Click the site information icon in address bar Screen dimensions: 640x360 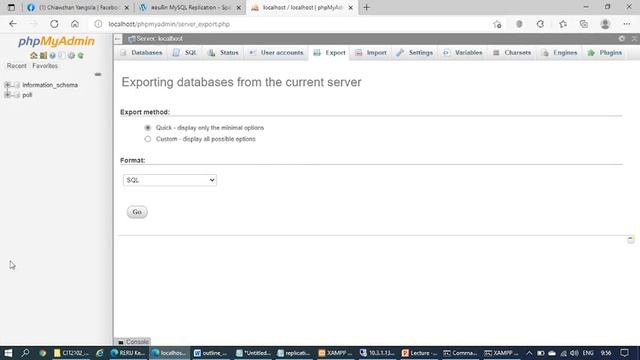[x=98, y=24]
